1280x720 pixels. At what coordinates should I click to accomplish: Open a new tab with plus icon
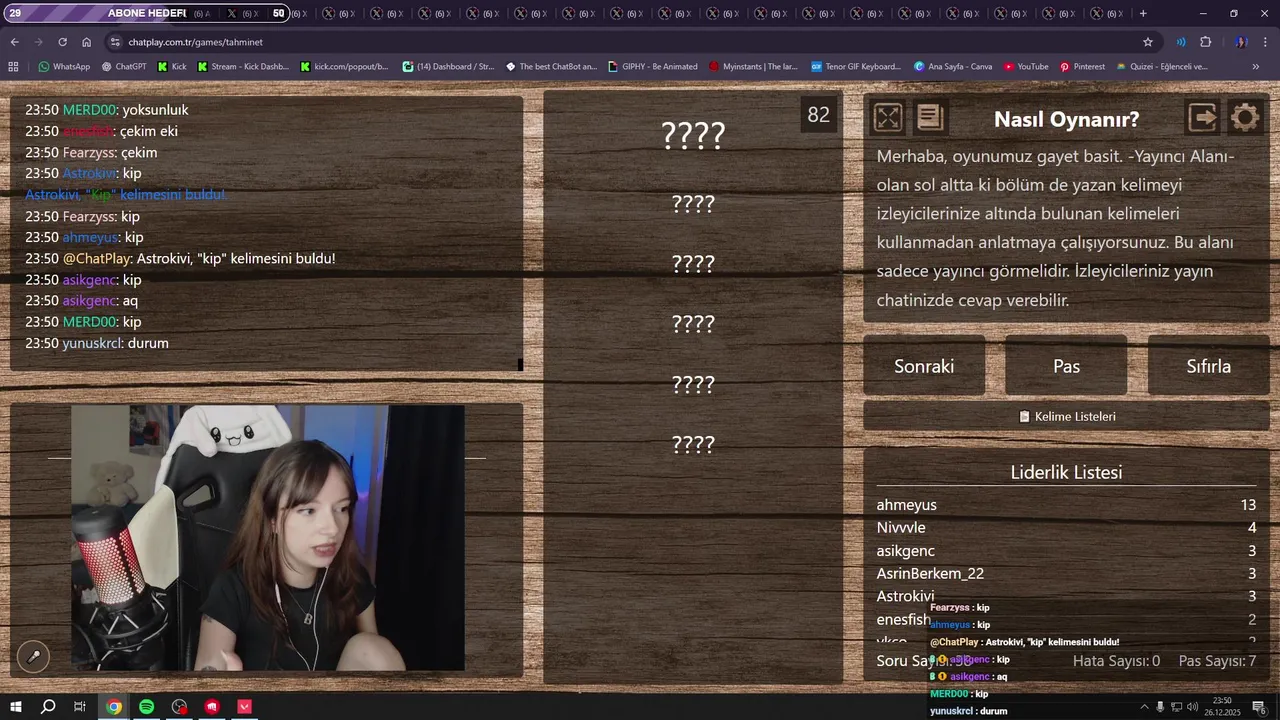click(1143, 13)
